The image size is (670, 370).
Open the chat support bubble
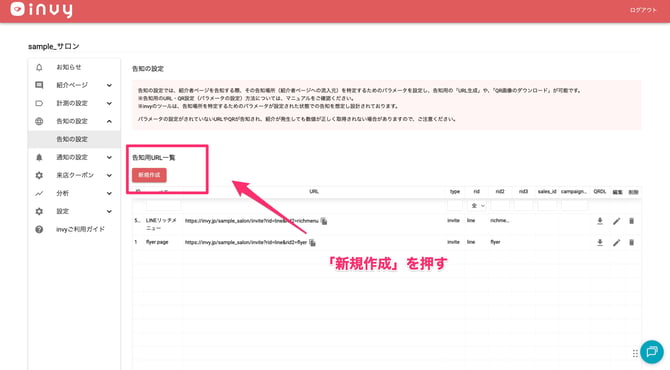pos(652,352)
